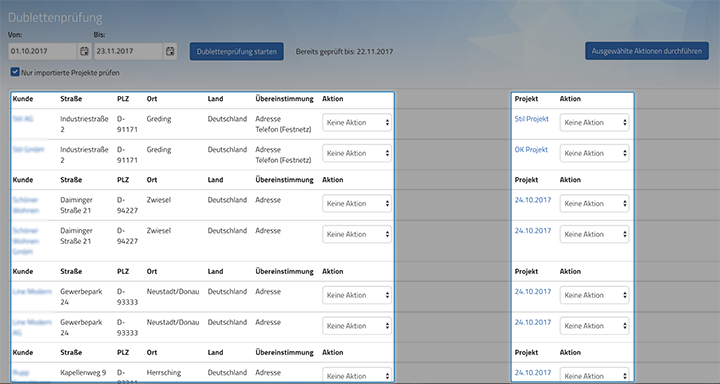Edit the Von date field 01.10.2017
The image size is (720, 384).
click(43, 51)
